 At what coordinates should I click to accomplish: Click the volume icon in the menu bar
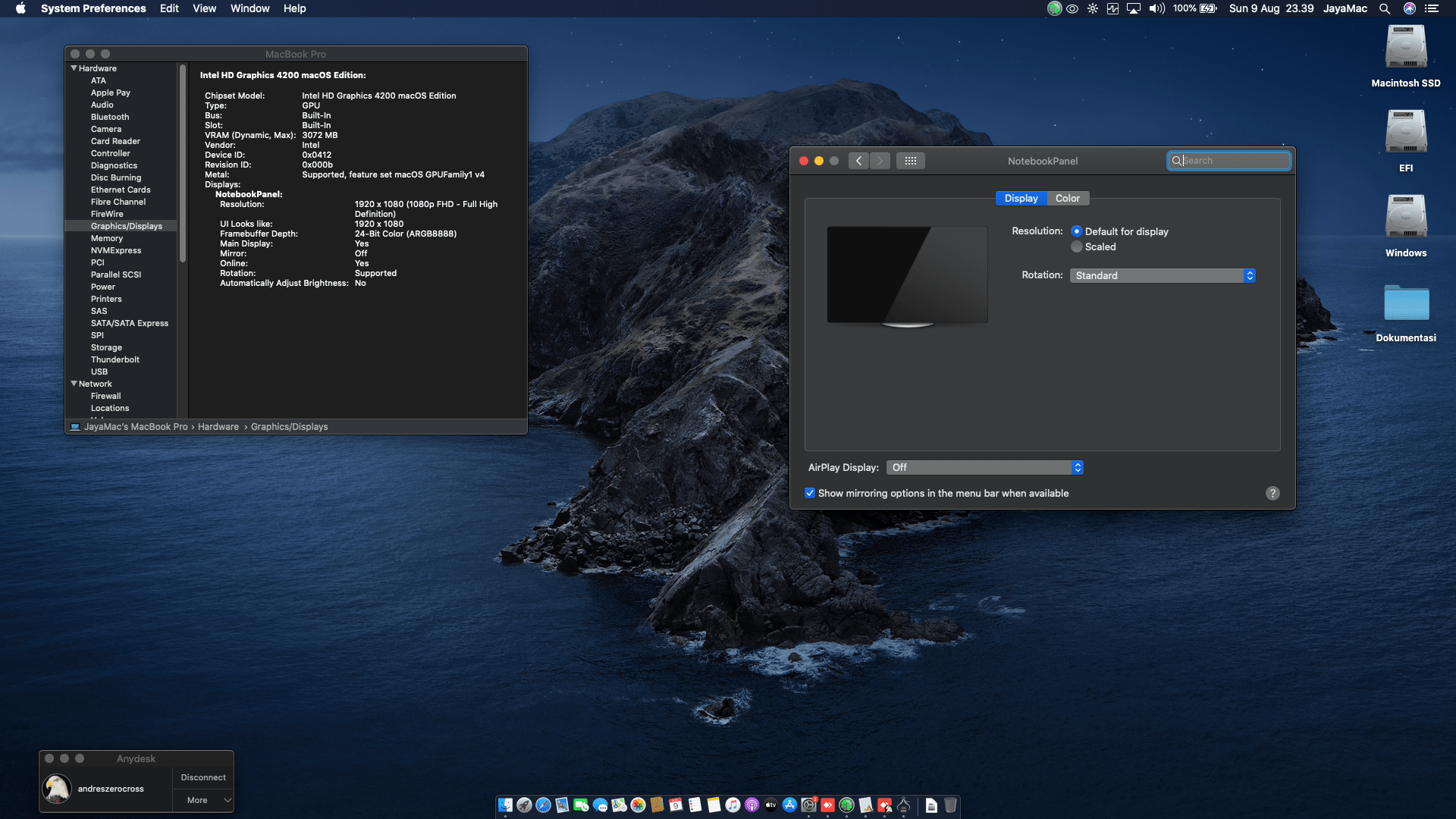pyautogui.click(x=1156, y=8)
